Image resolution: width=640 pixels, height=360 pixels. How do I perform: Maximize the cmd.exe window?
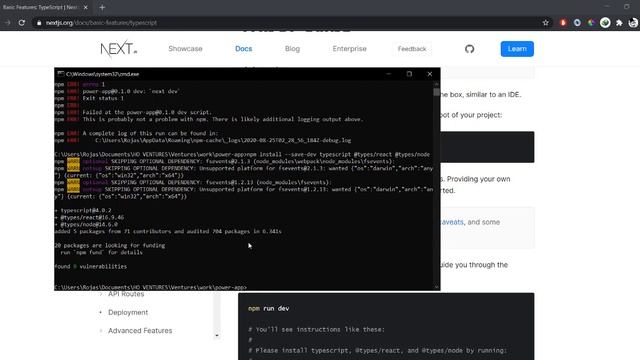(x=409, y=74)
